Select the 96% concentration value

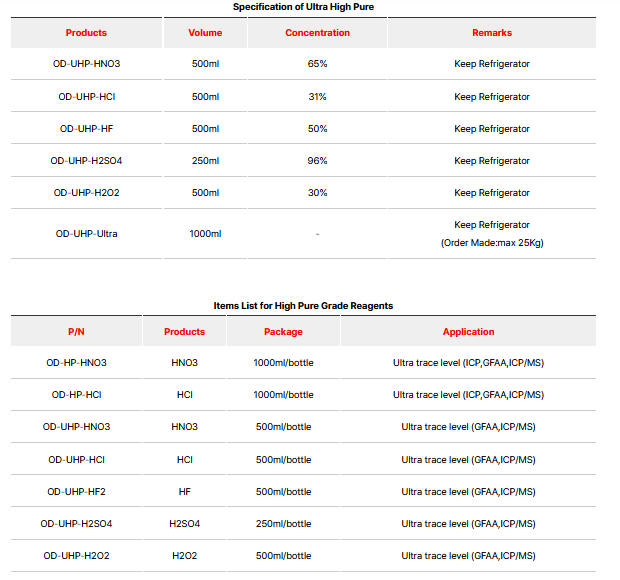tap(317, 161)
